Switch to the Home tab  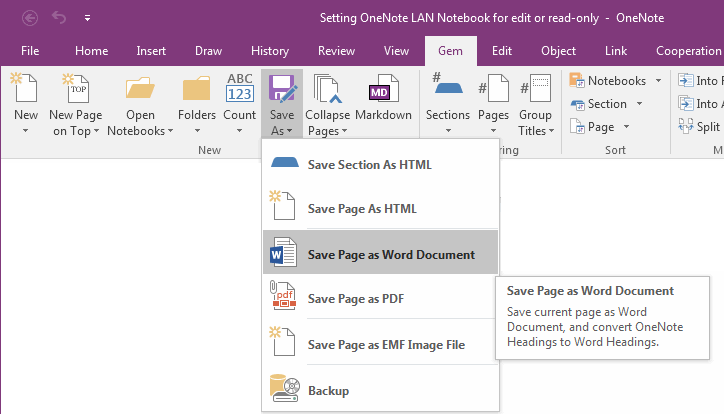coord(91,51)
